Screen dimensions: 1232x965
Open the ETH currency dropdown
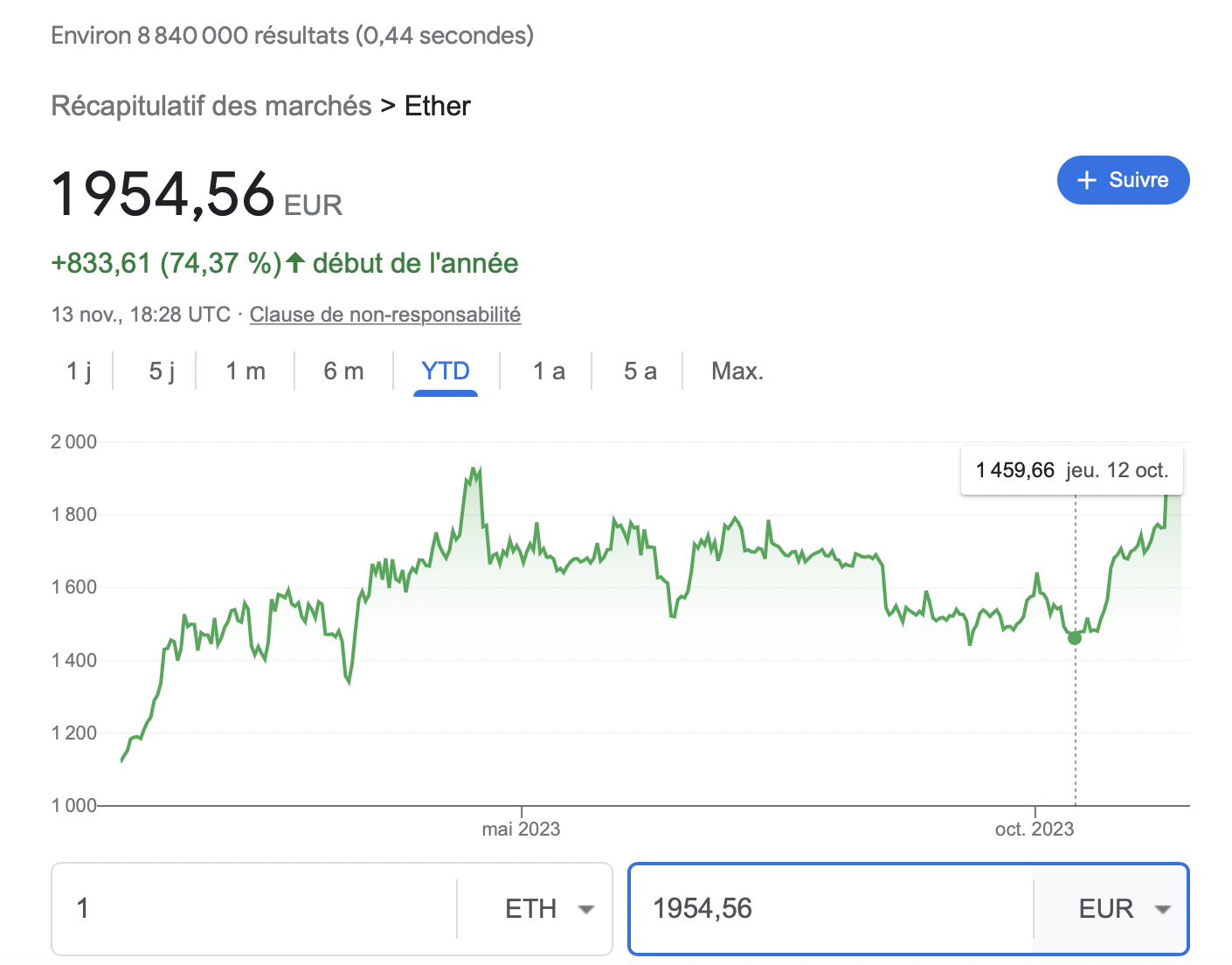[549, 909]
